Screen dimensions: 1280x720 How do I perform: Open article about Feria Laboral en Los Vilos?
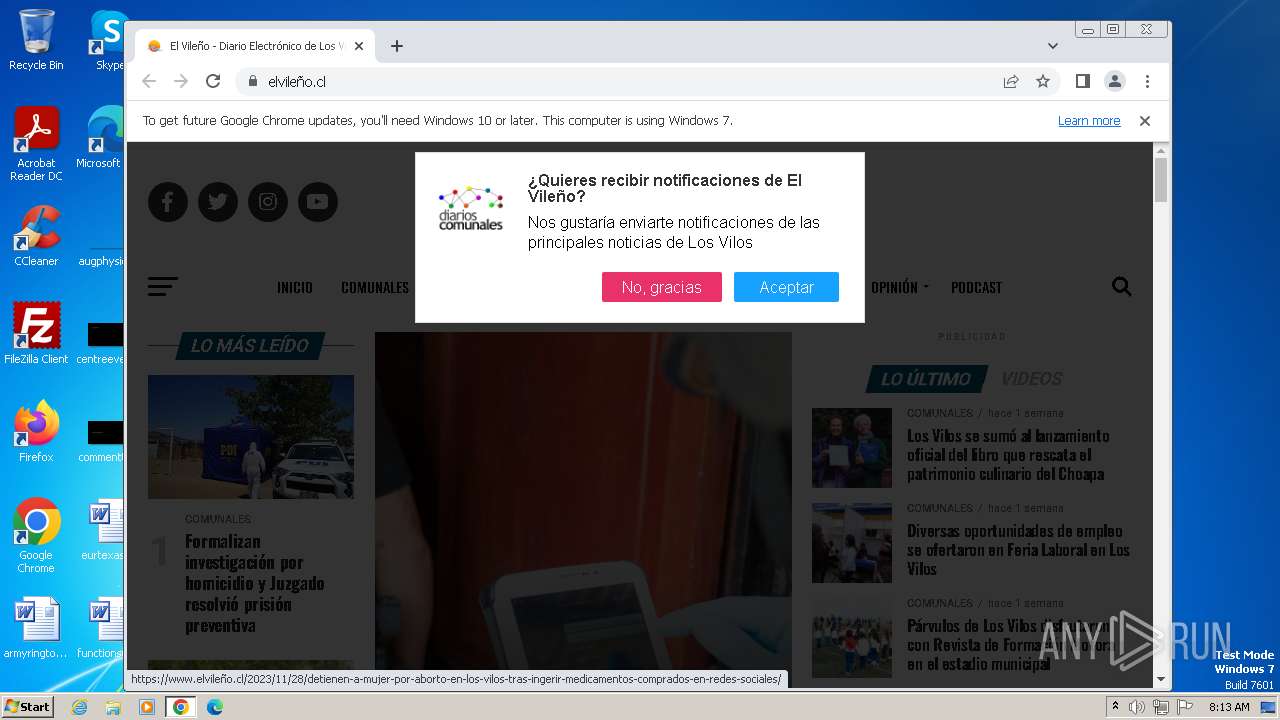(1018, 550)
